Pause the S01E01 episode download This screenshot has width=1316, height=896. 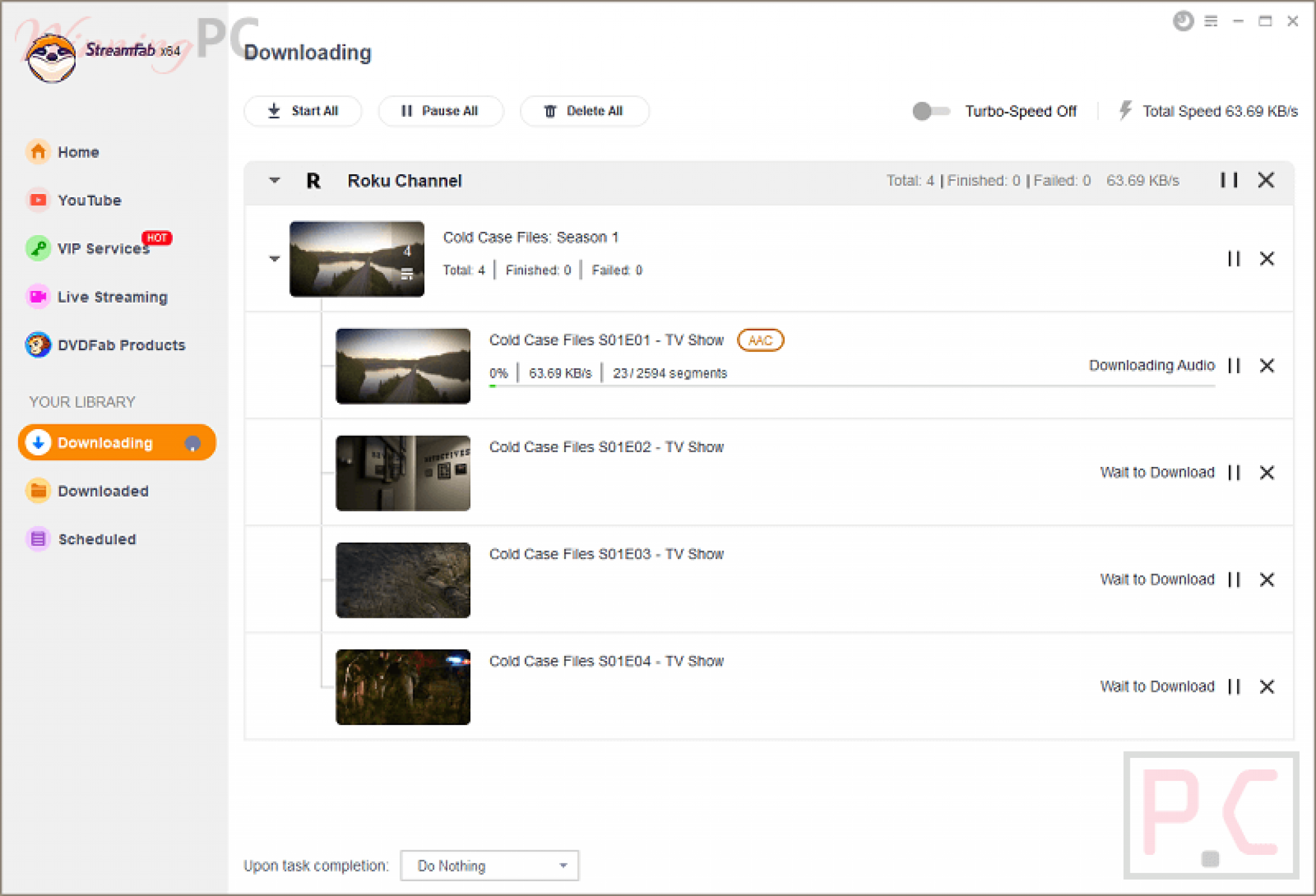tap(1234, 365)
